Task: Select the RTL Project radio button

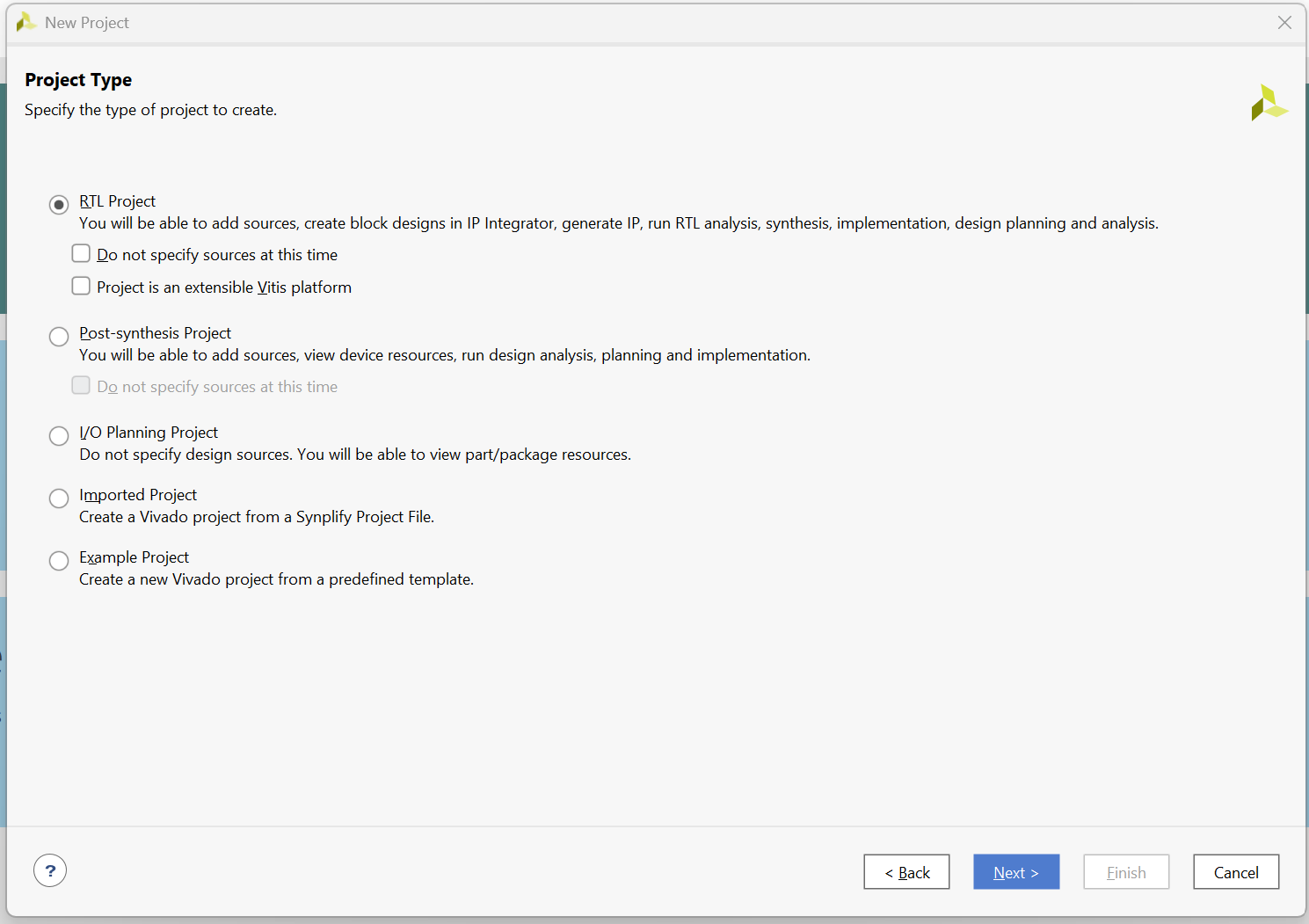Action: tap(59, 205)
